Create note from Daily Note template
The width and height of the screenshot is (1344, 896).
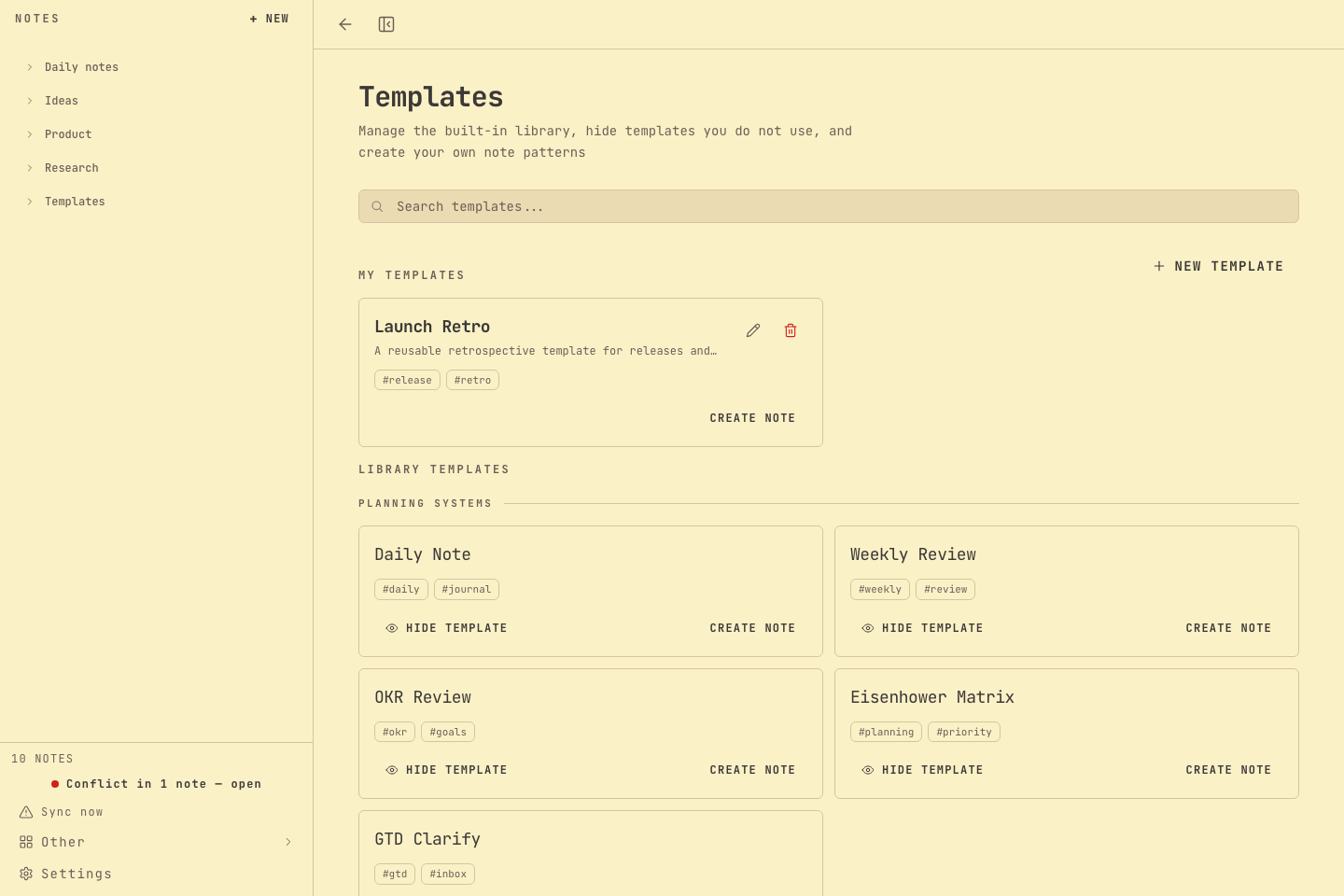coord(752,628)
